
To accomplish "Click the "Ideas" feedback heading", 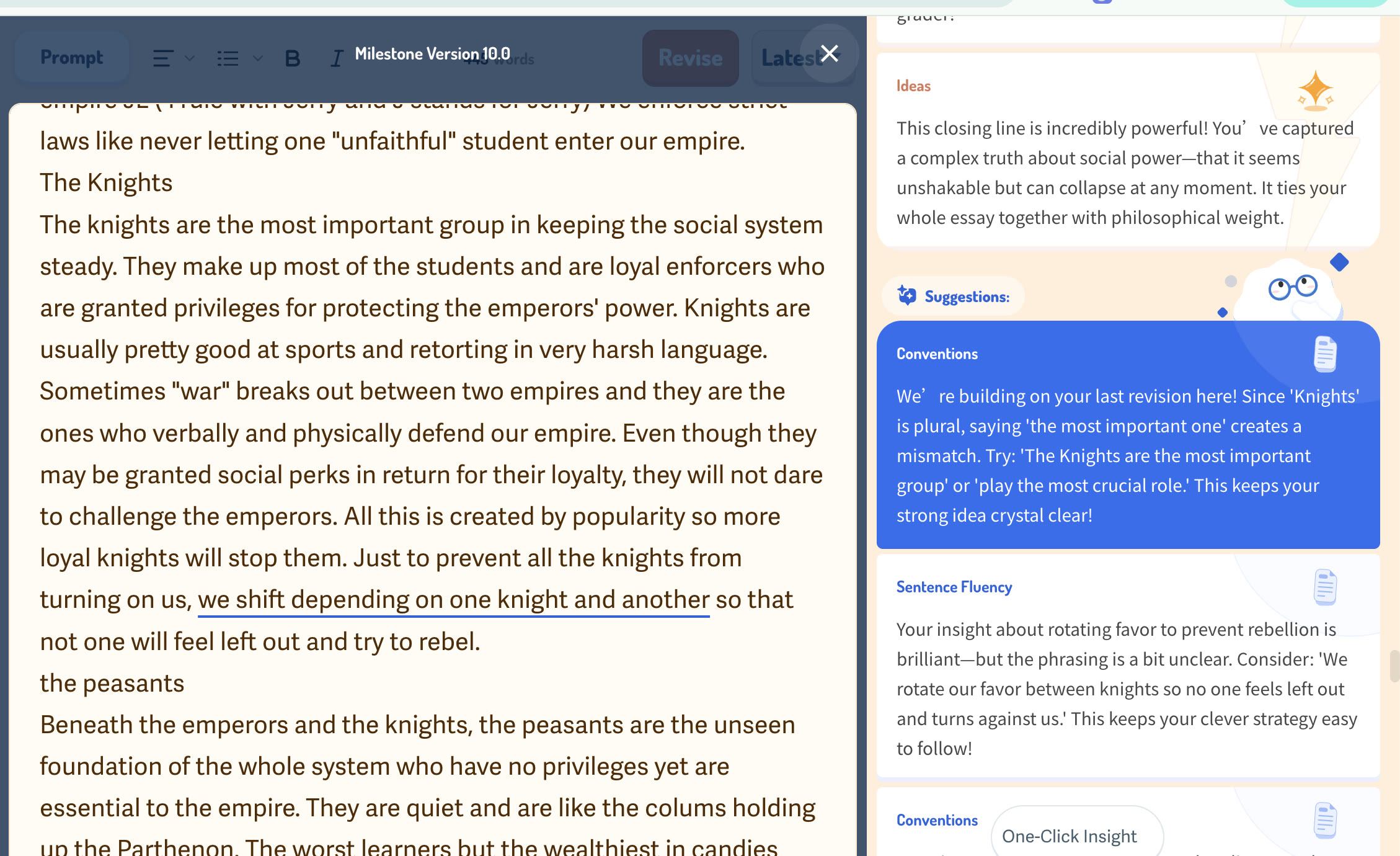I will pyautogui.click(x=913, y=86).
